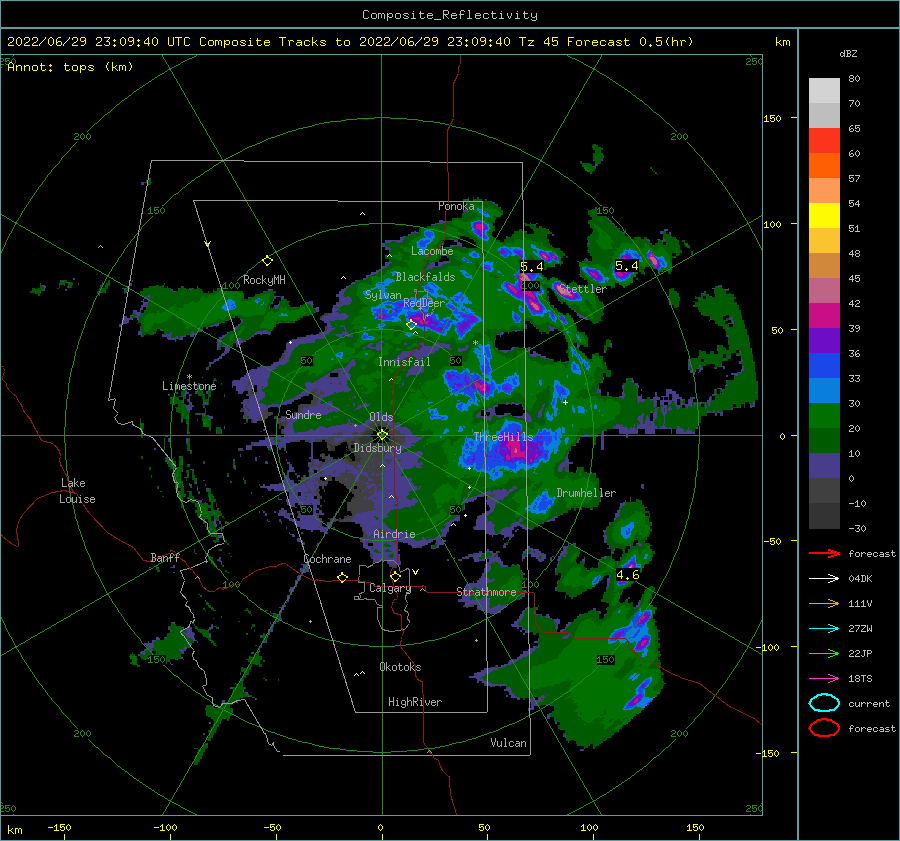Click the Blackfalds label
Image resolution: width=900 pixels, height=841 pixels.
tap(425, 277)
